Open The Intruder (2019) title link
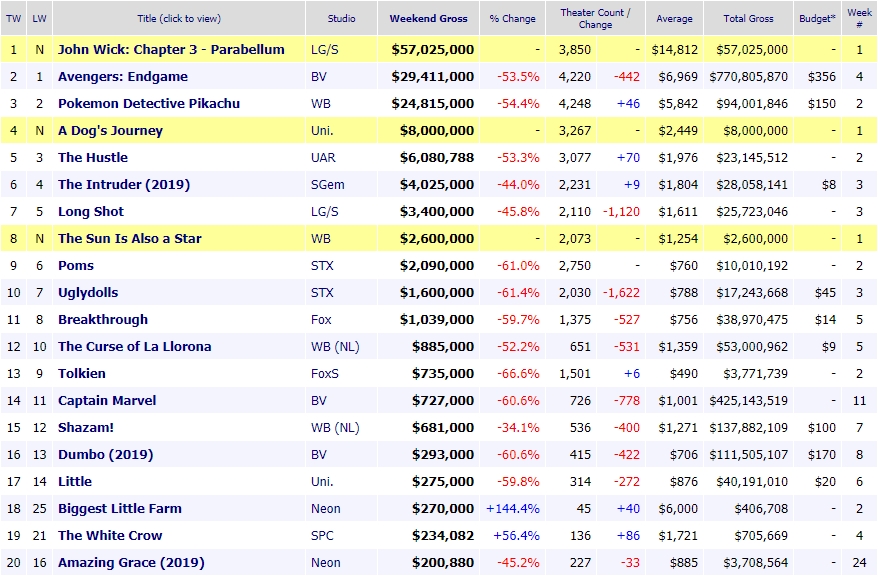Image resolution: width=878 pixels, height=578 pixels. pyautogui.click(x=124, y=184)
